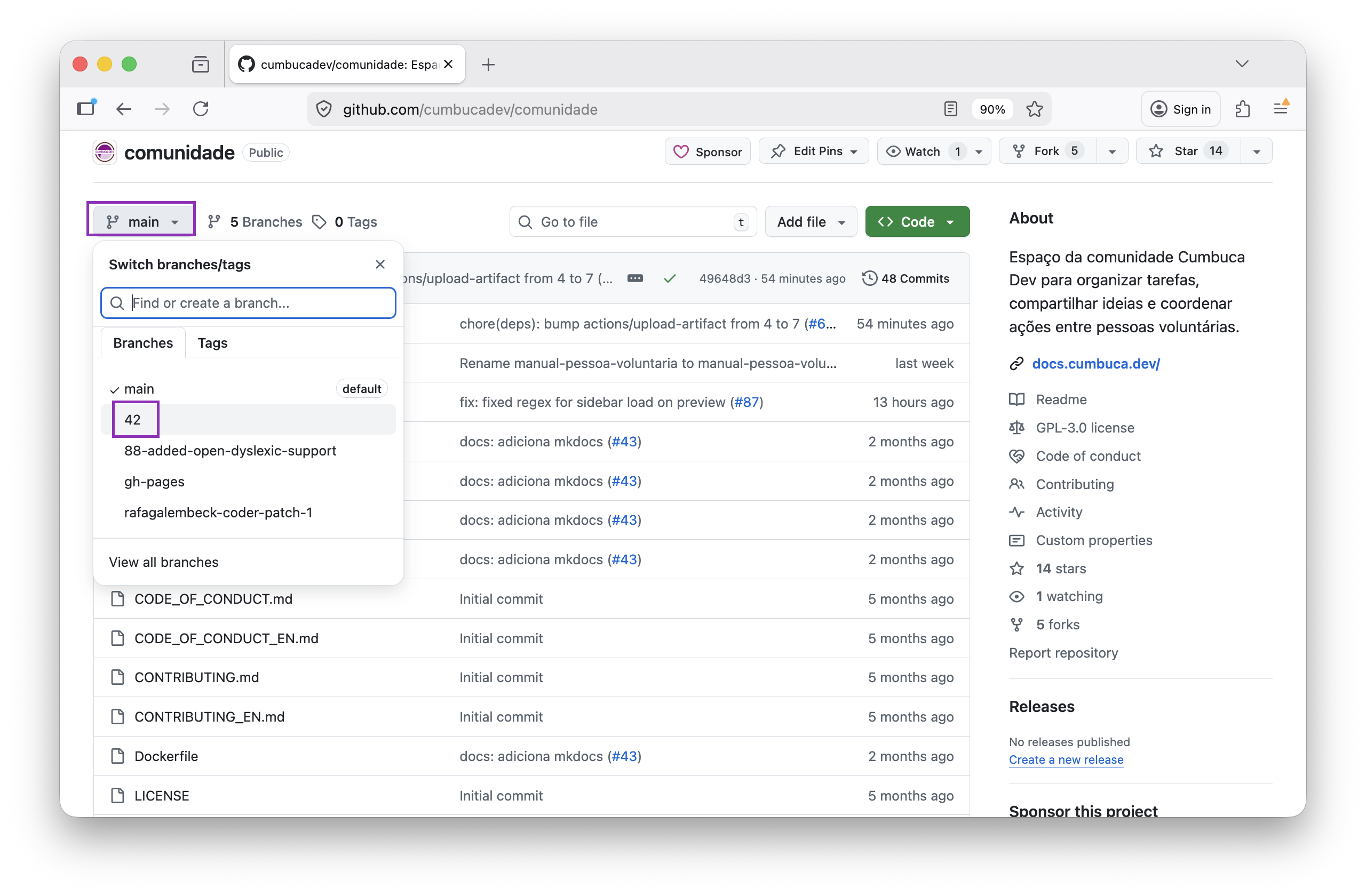Click the Find or create a branch field
1366x896 pixels.
click(249, 303)
